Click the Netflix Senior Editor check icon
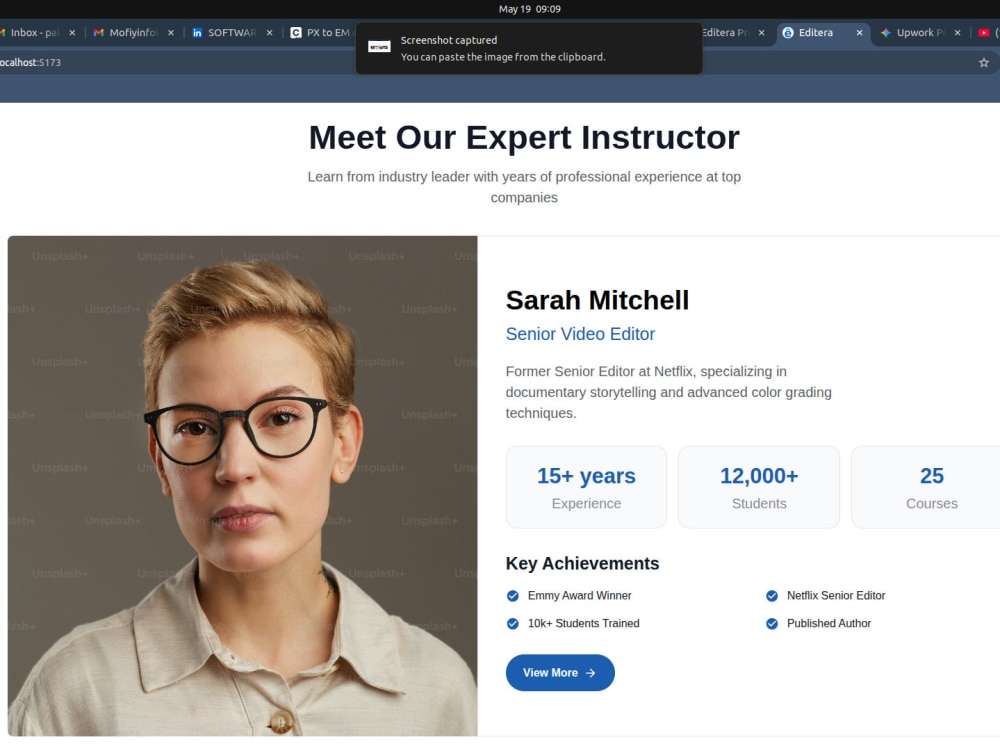This screenshot has height=751, width=1000. pos(772,596)
